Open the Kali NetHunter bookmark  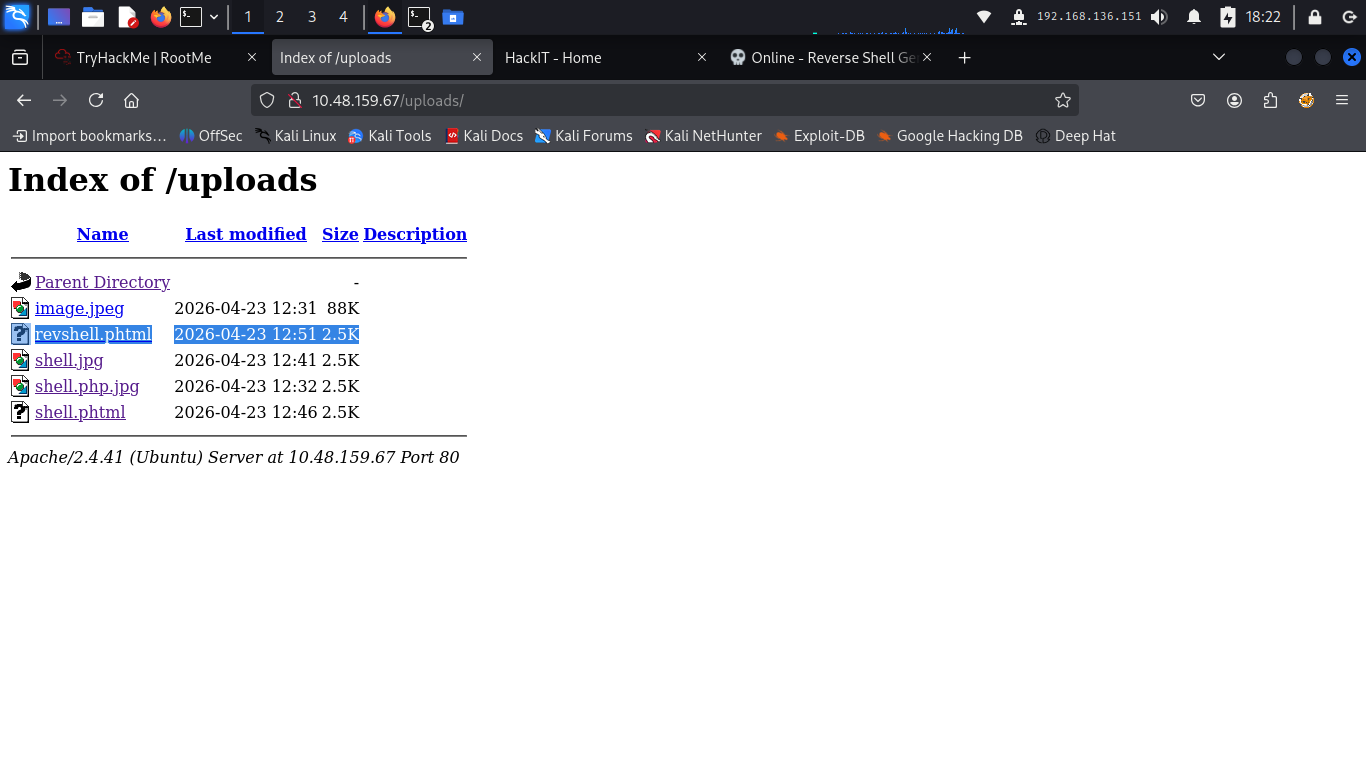coord(703,136)
